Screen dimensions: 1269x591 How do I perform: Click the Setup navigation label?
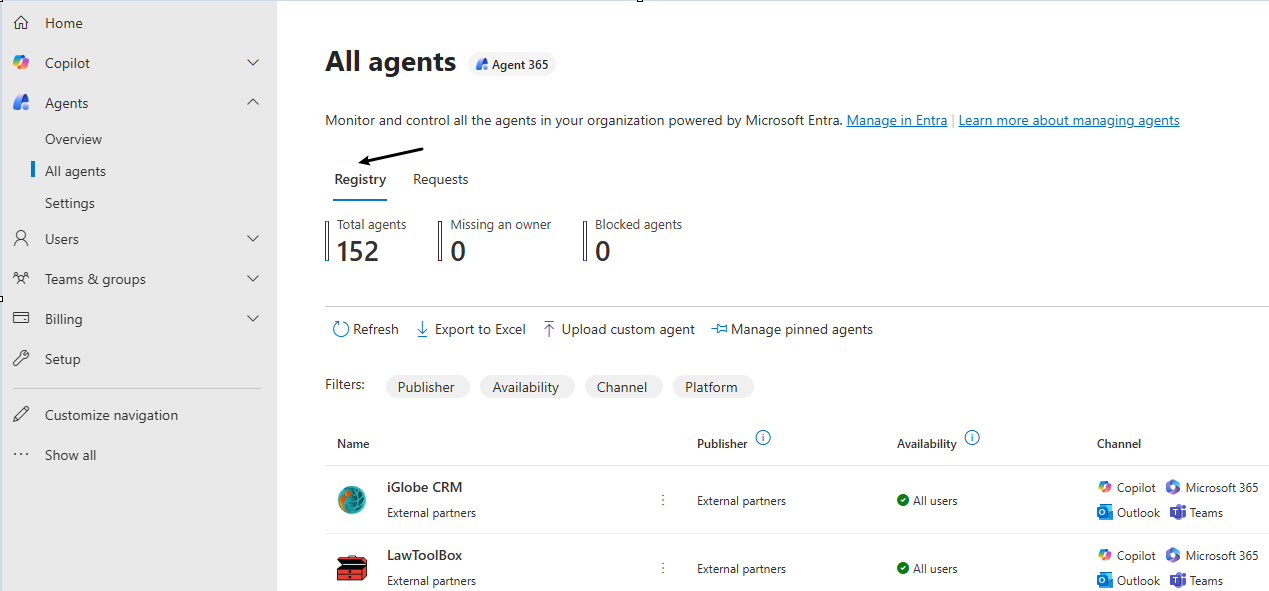coord(63,359)
